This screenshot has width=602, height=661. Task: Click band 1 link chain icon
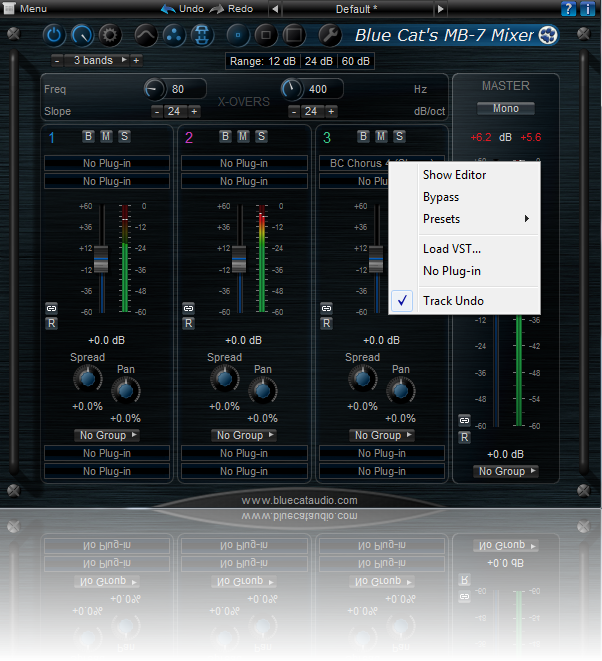pos(51,309)
